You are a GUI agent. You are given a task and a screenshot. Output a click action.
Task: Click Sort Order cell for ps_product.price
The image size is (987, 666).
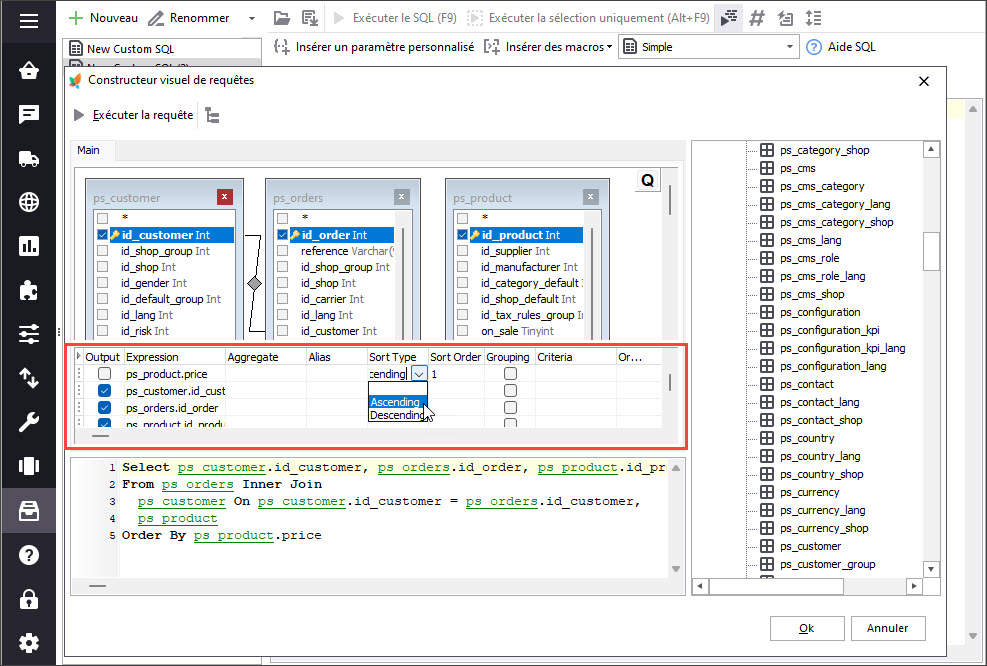456,374
